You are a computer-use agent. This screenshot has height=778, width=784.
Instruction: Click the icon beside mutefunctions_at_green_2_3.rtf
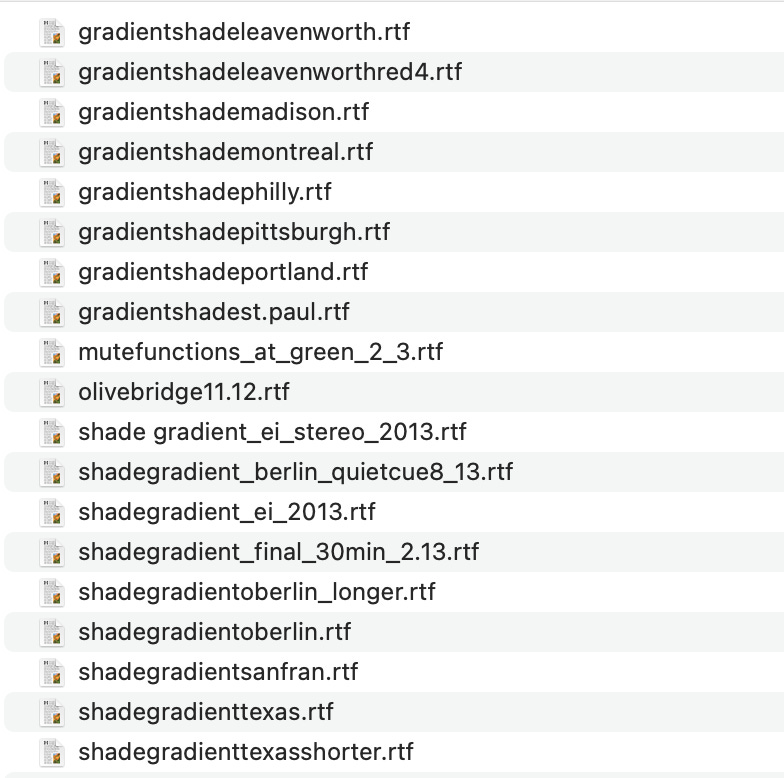pyautogui.click(x=52, y=352)
